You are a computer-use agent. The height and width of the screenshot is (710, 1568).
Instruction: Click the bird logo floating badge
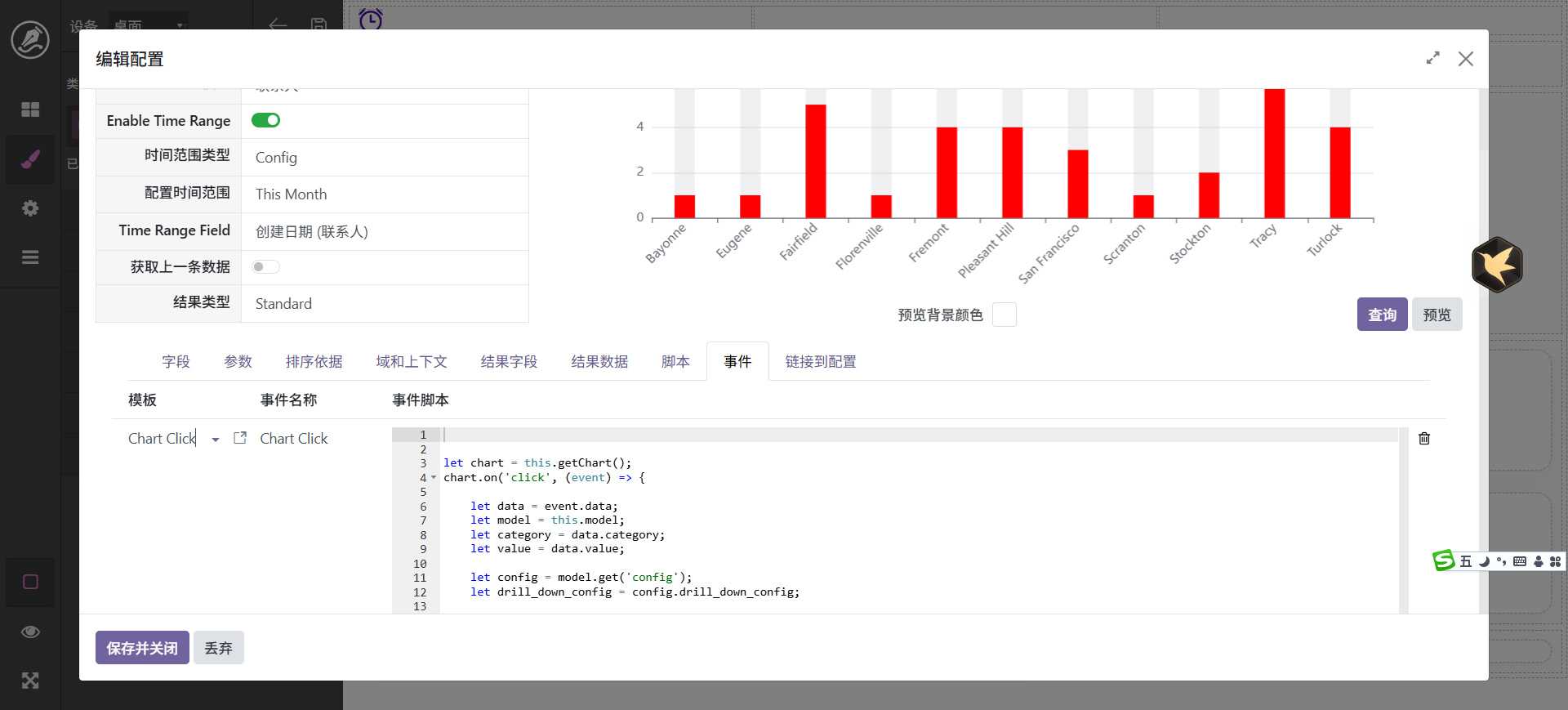1496,265
